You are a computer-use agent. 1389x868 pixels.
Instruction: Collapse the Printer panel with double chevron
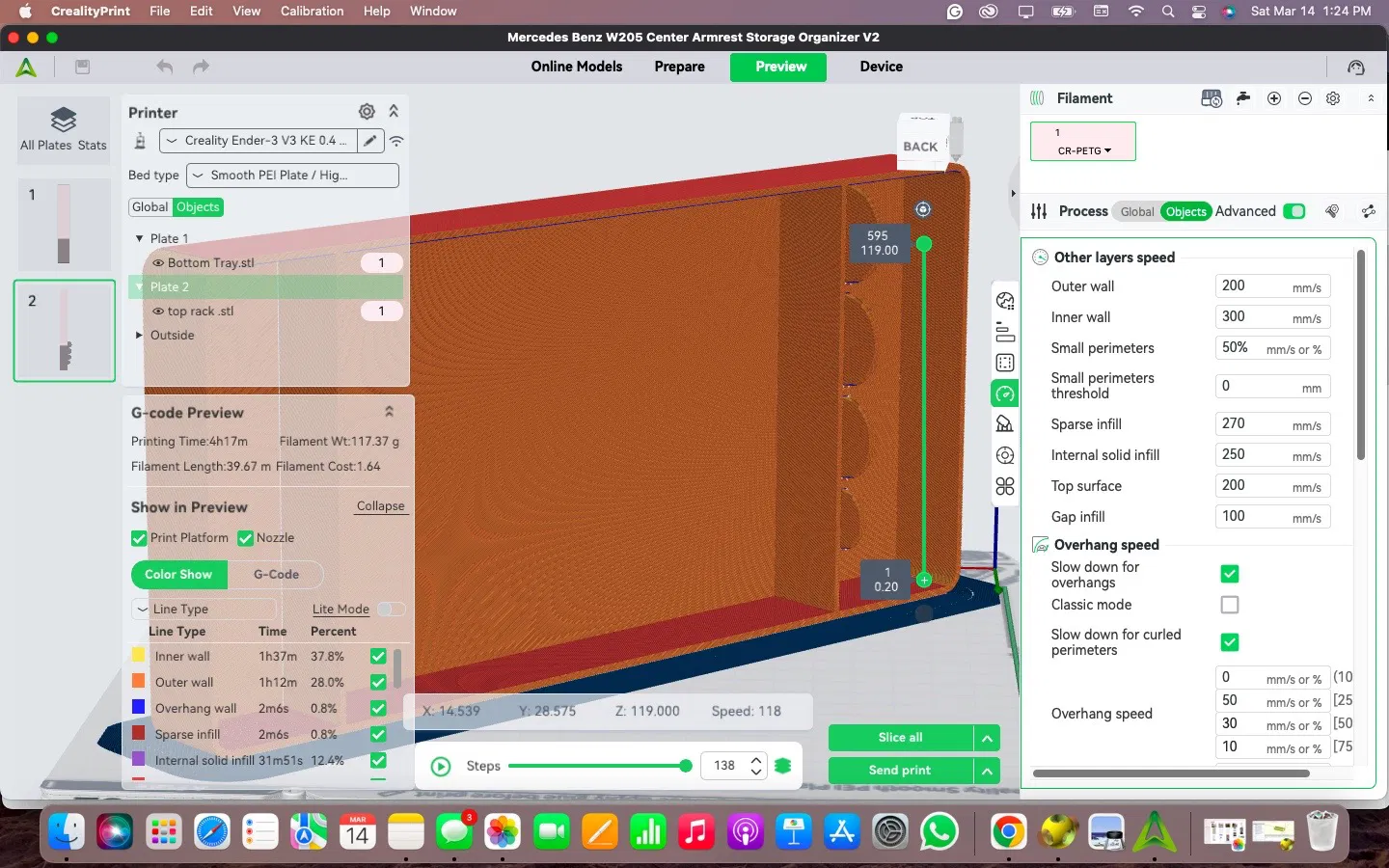tap(394, 112)
